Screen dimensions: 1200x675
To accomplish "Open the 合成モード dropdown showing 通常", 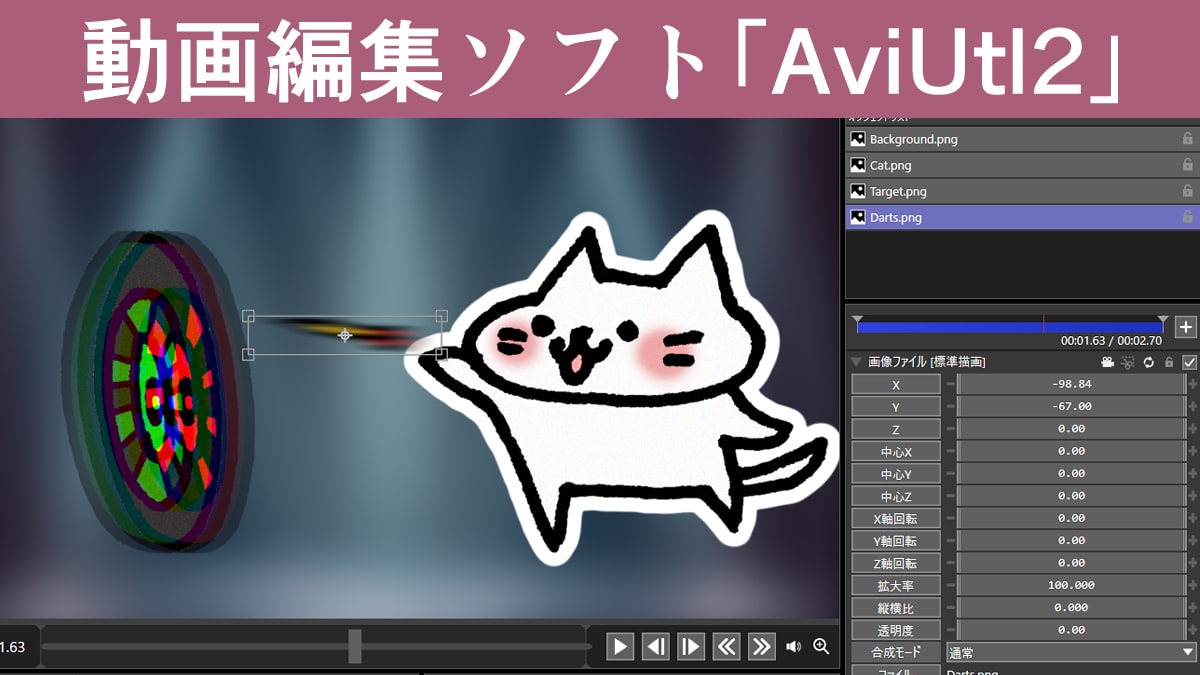I will pyautogui.click(x=1072, y=653).
